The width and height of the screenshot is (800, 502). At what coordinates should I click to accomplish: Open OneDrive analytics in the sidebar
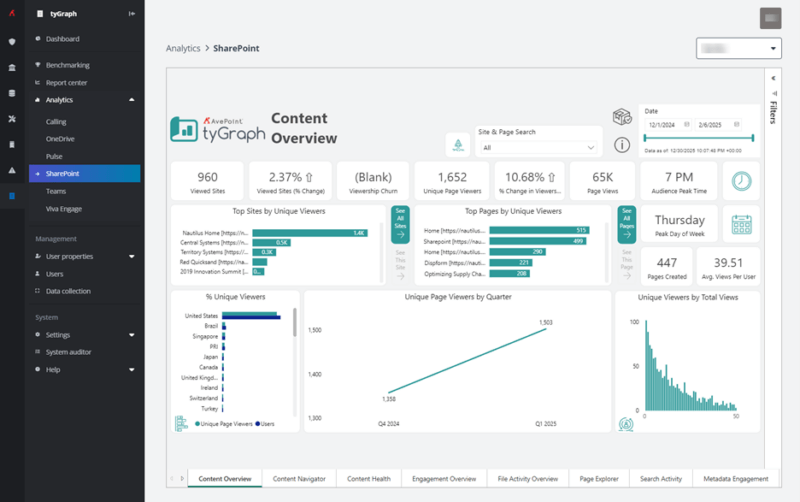point(60,139)
